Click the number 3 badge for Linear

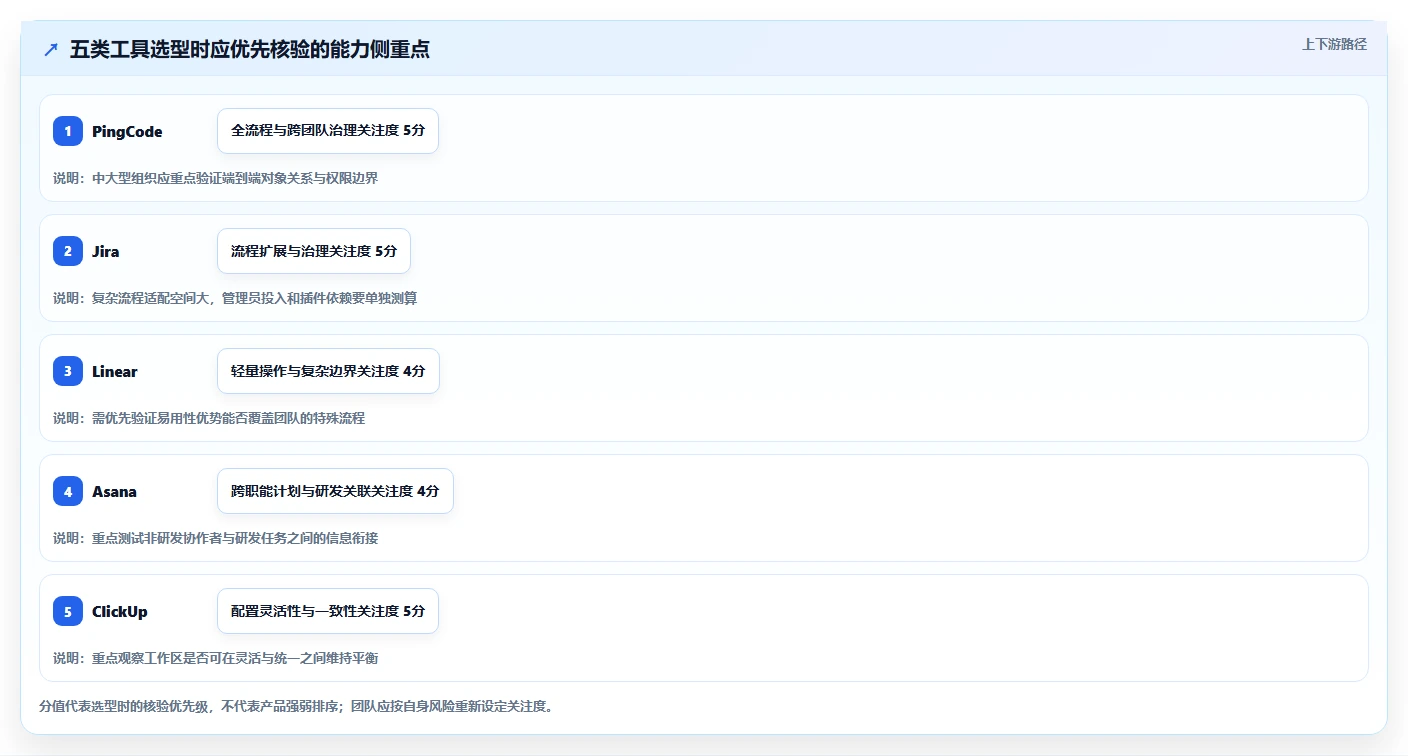pyautogui.click(x=68, y=371)
